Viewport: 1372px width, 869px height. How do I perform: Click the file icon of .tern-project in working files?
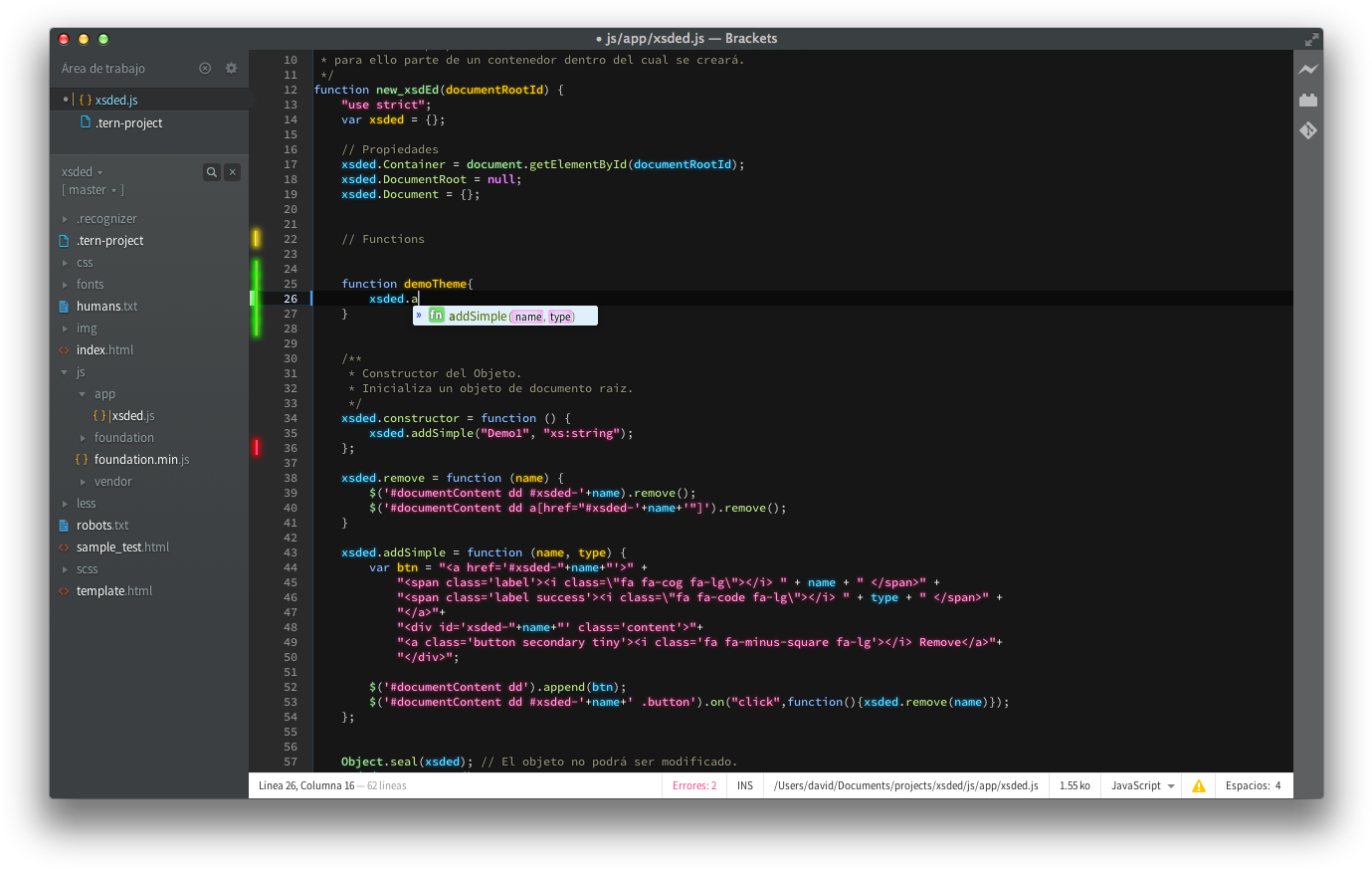pos(86,122)
